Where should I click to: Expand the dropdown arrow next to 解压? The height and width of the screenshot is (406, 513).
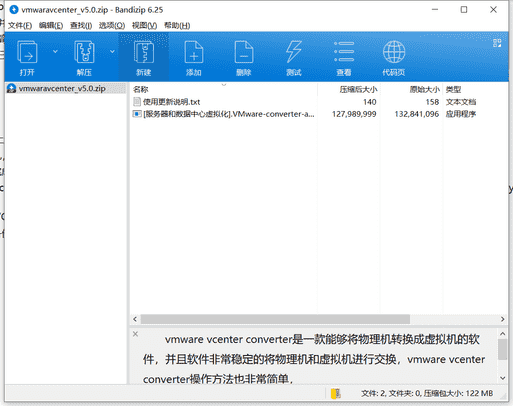pyautogui.click(x=112, y=52)
